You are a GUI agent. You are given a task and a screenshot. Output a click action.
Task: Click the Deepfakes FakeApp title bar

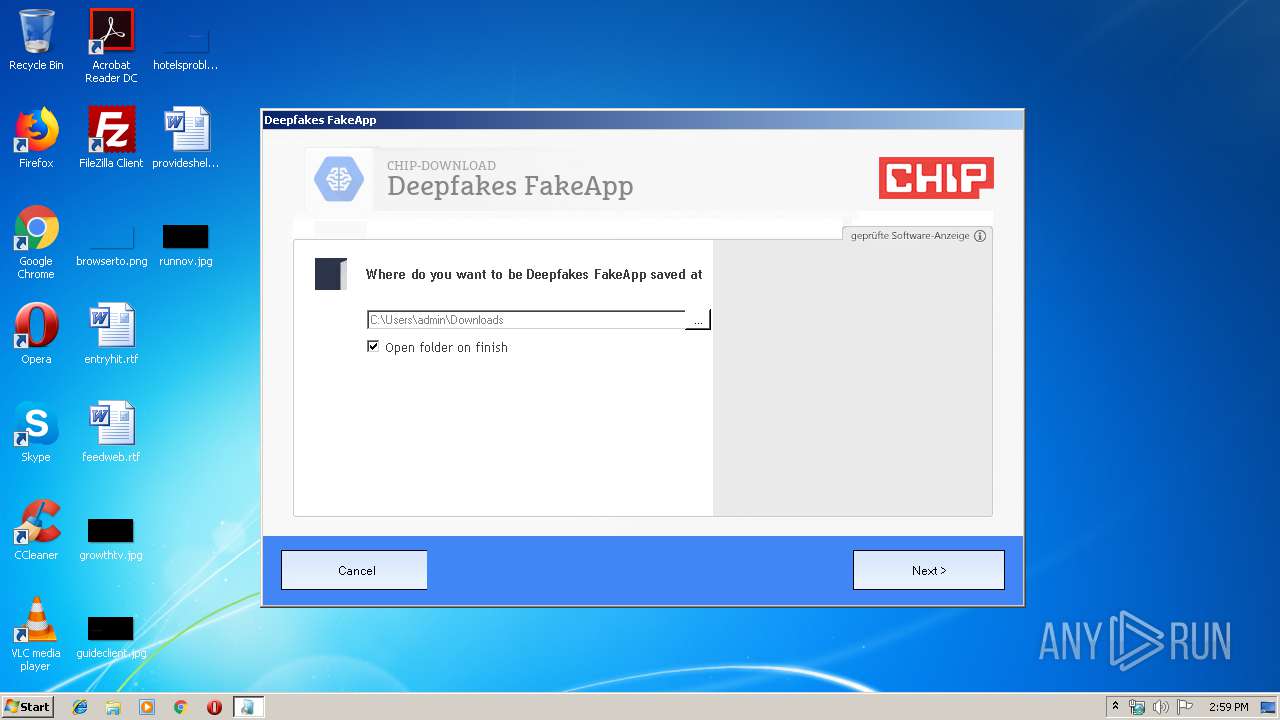tap(642, 120)
